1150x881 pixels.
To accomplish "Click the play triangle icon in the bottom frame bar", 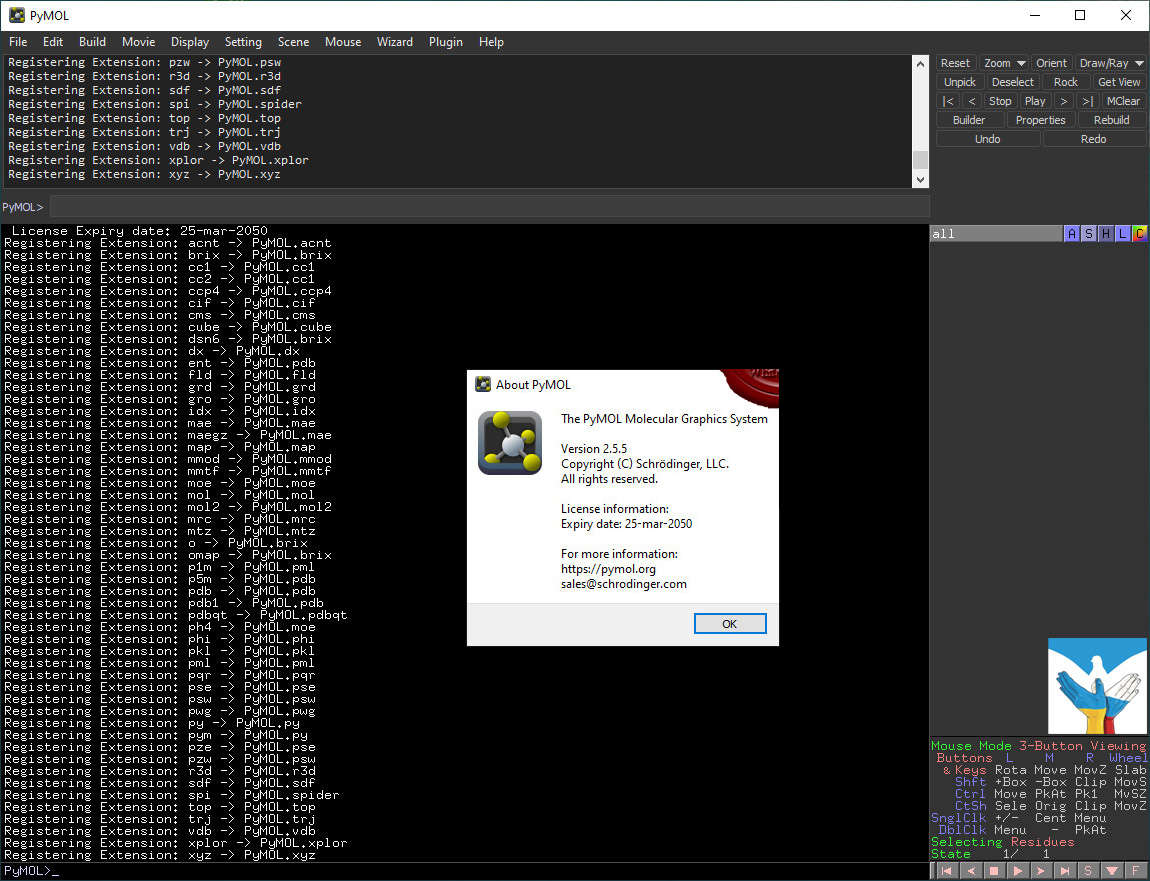I will point(1017,871).
